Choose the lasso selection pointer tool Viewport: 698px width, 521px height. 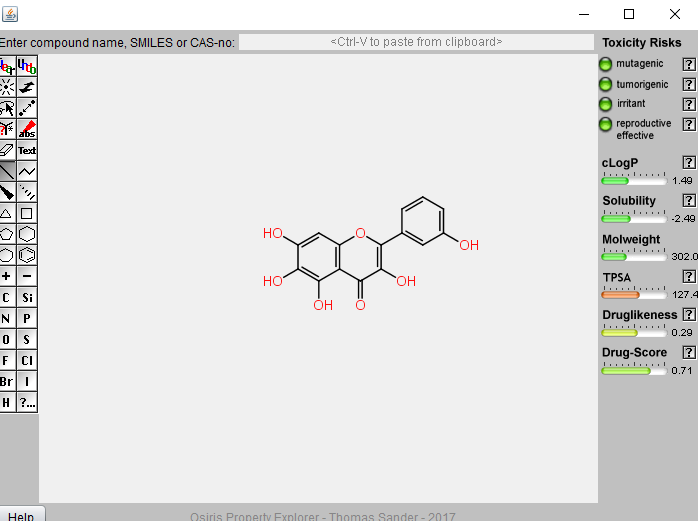pos(8,108)
